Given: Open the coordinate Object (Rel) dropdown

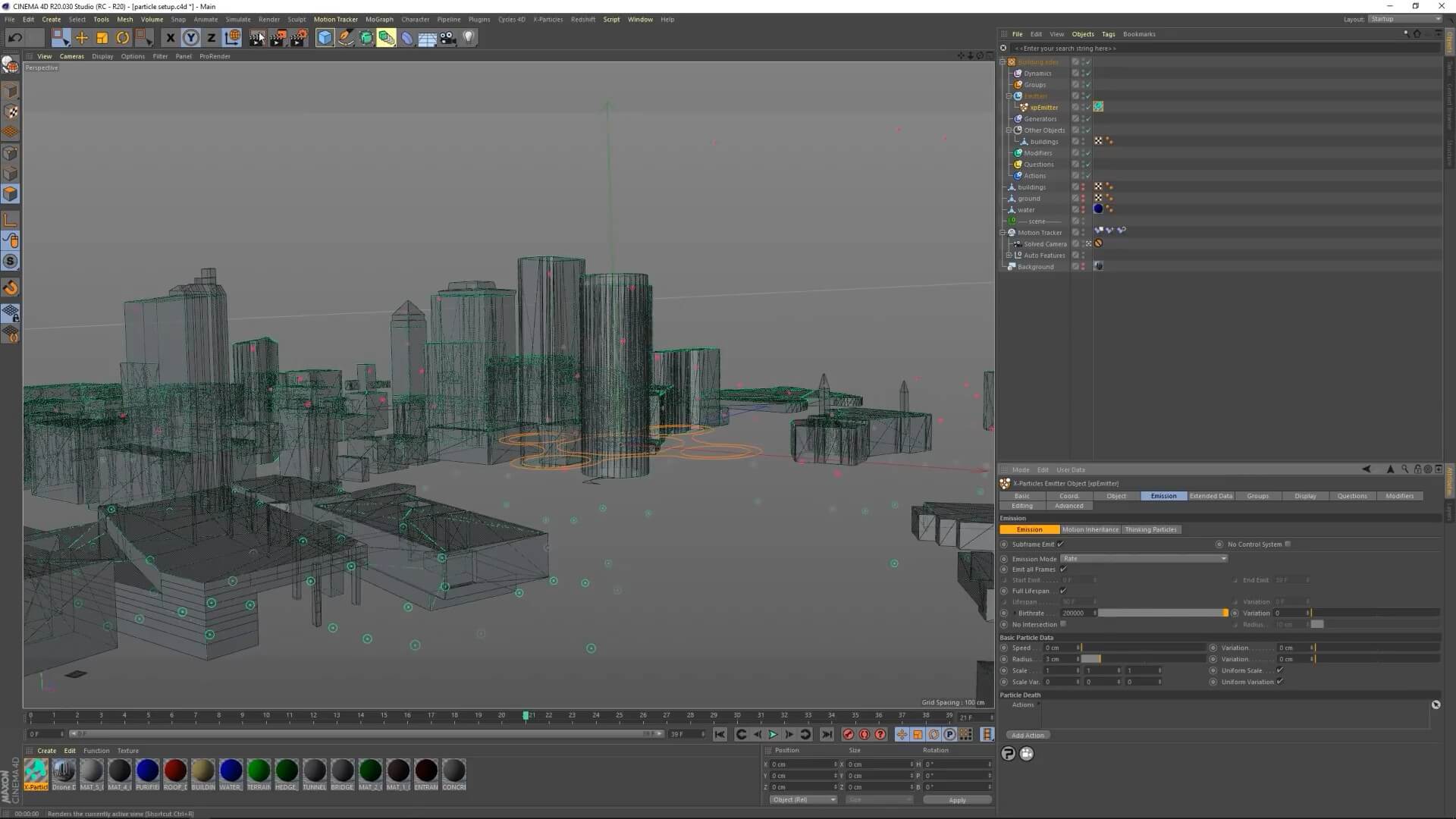Looking at the screenshot, I should [x=802, y=800].
